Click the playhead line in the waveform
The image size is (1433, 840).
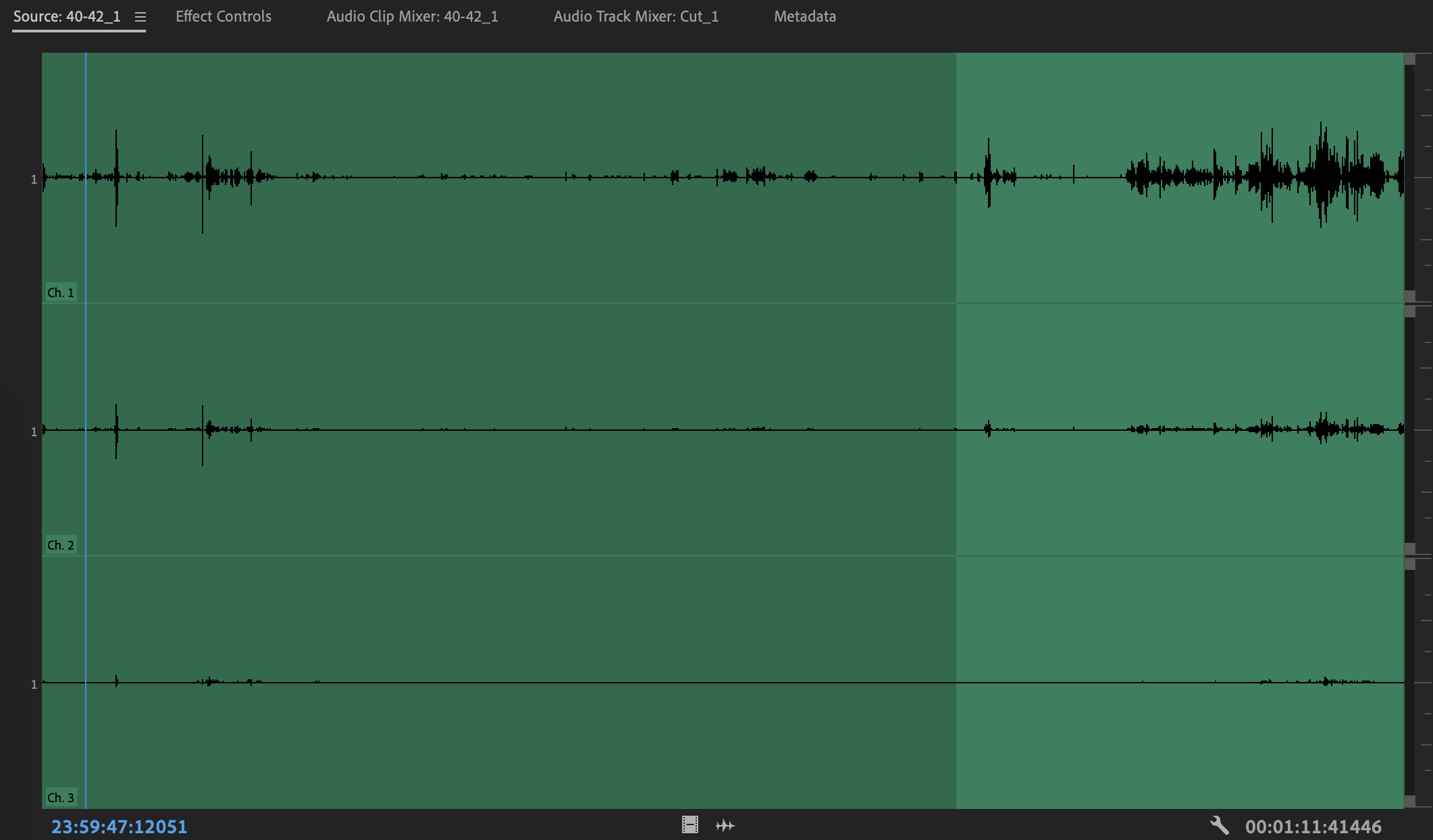coord(85,405)
